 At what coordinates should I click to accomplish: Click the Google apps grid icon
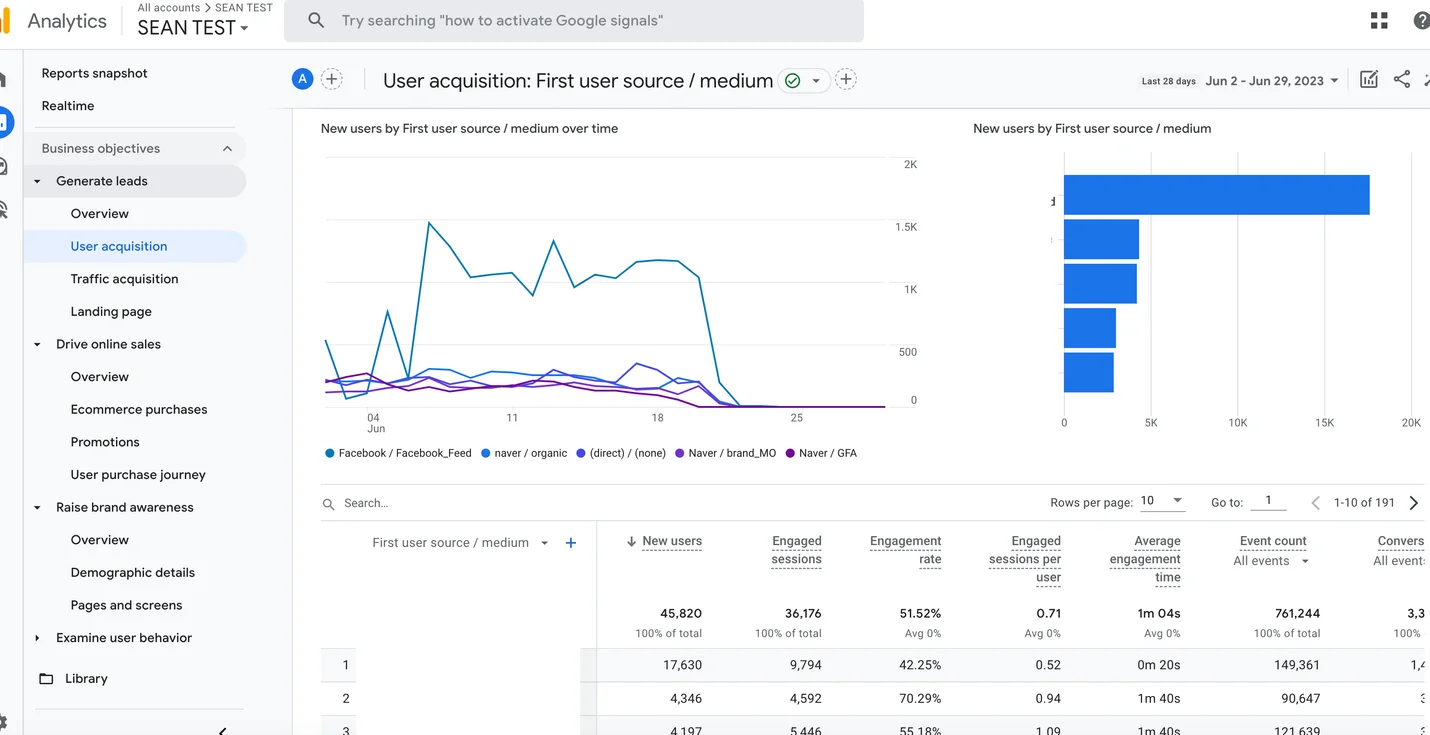[x=1379, y=21]
